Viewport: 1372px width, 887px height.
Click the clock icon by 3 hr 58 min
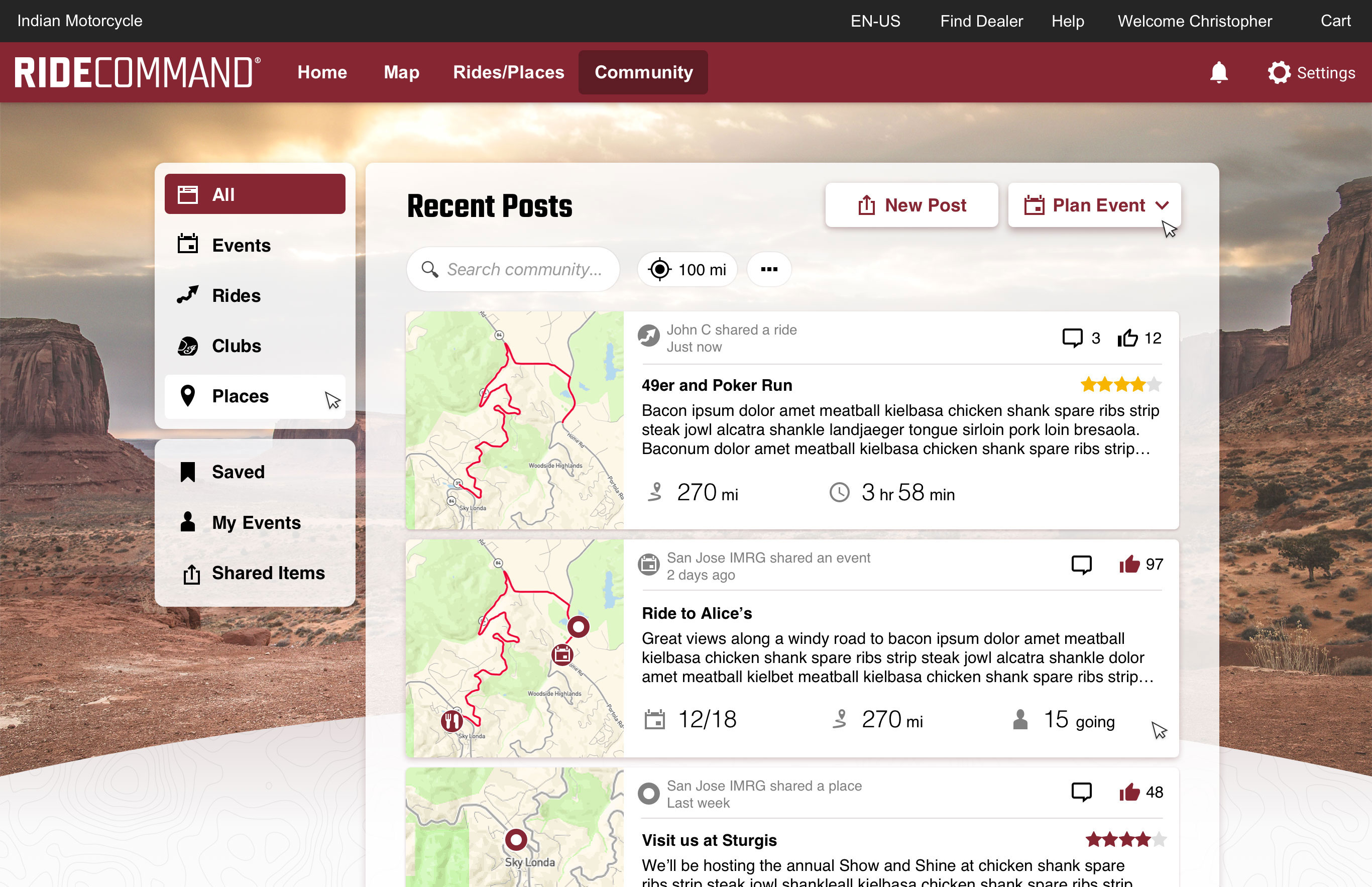click(840, 492)
